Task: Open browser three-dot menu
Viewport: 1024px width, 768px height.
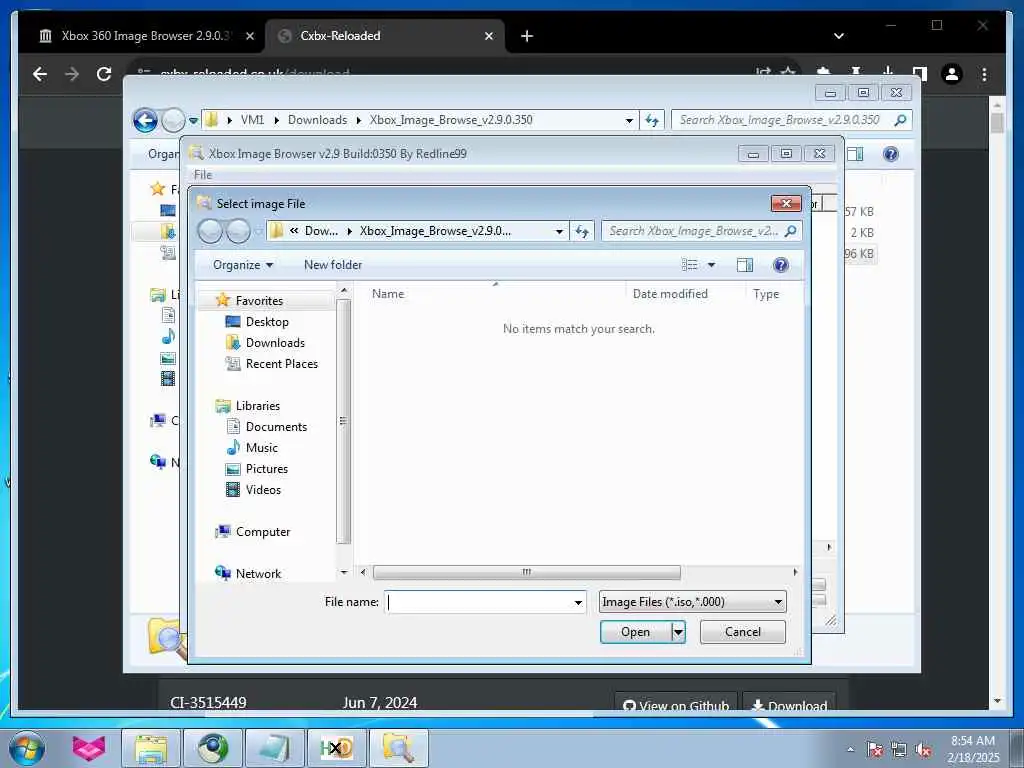Action: [x=984, y=74]
